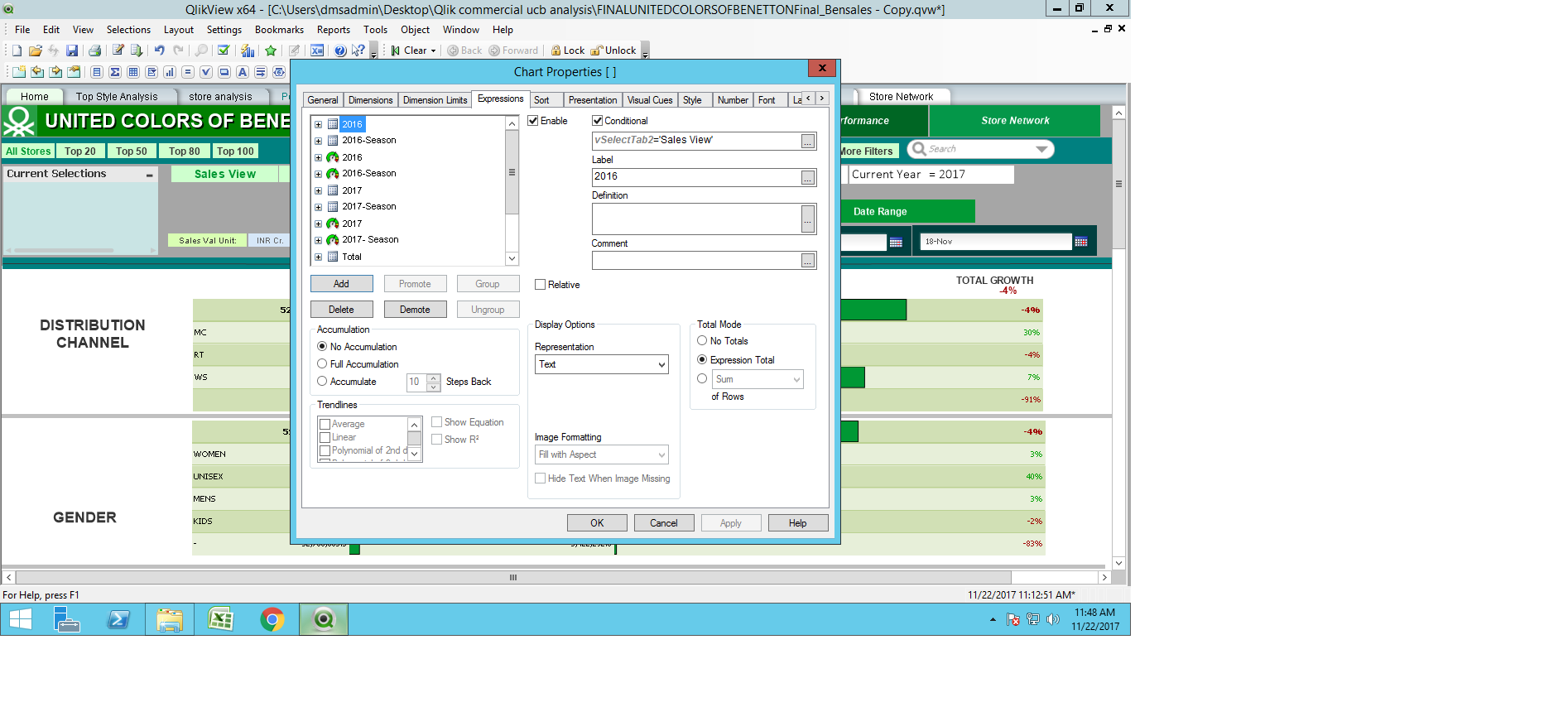This screenshot has height=707, width=1568.
Task: Toggle the Relative checkbox
Action: [541, 285]
